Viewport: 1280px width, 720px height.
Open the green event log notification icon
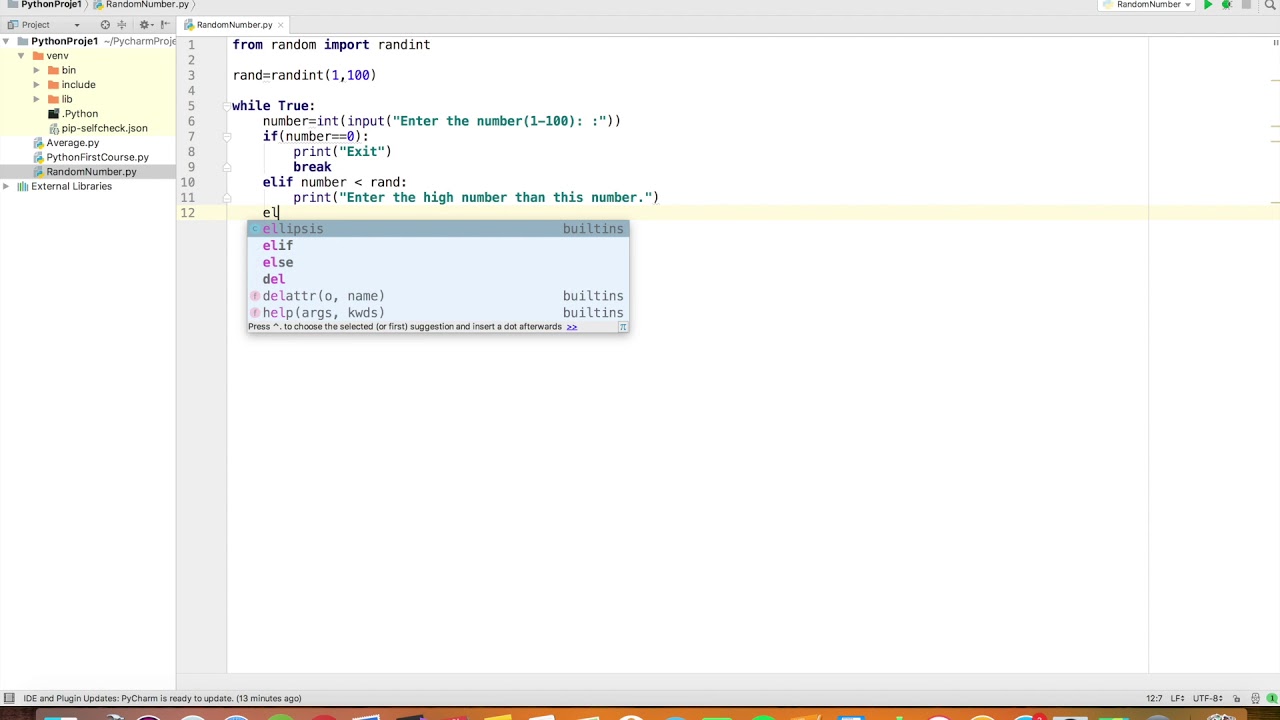(1272, 698)
